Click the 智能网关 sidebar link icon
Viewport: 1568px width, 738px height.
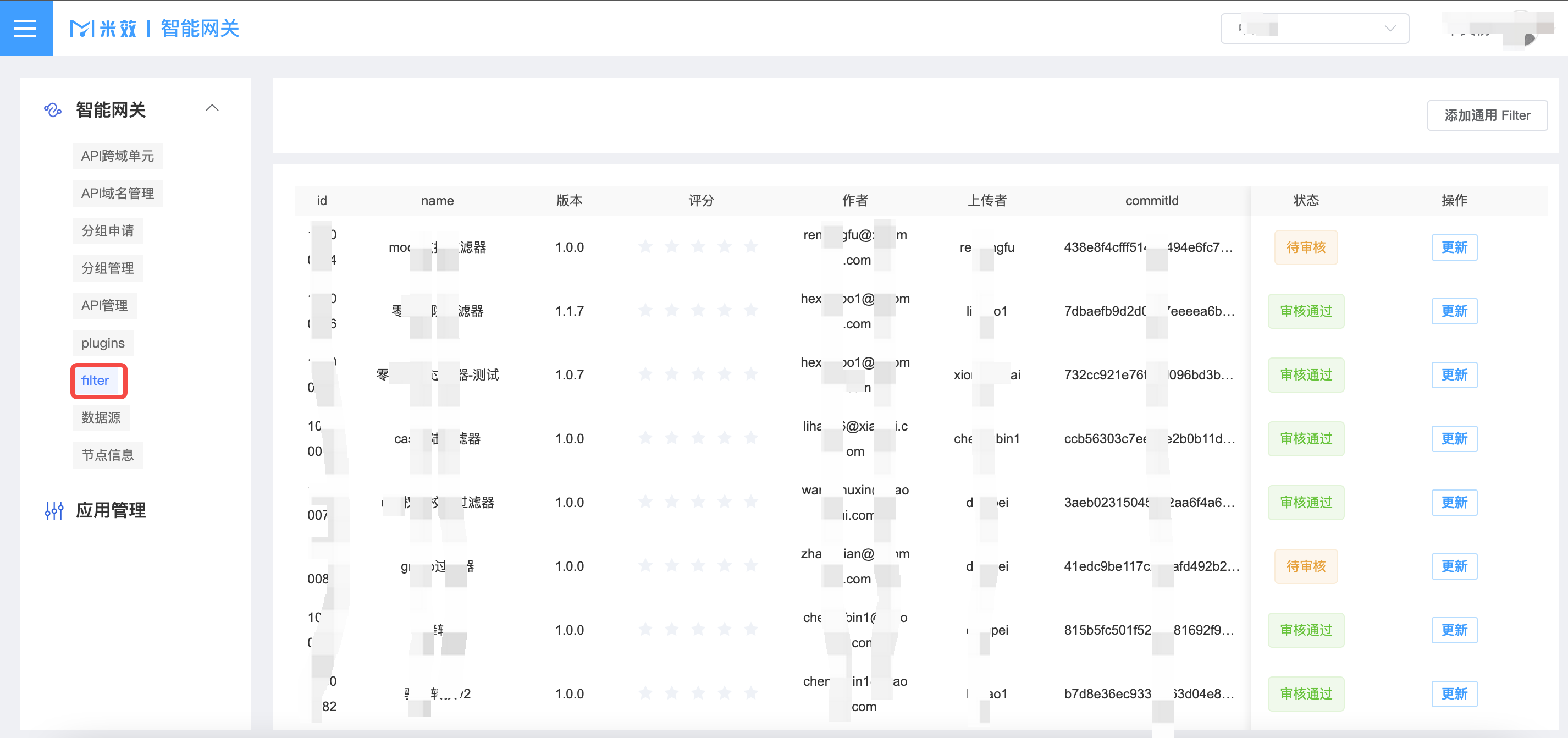tap(53, 109)
